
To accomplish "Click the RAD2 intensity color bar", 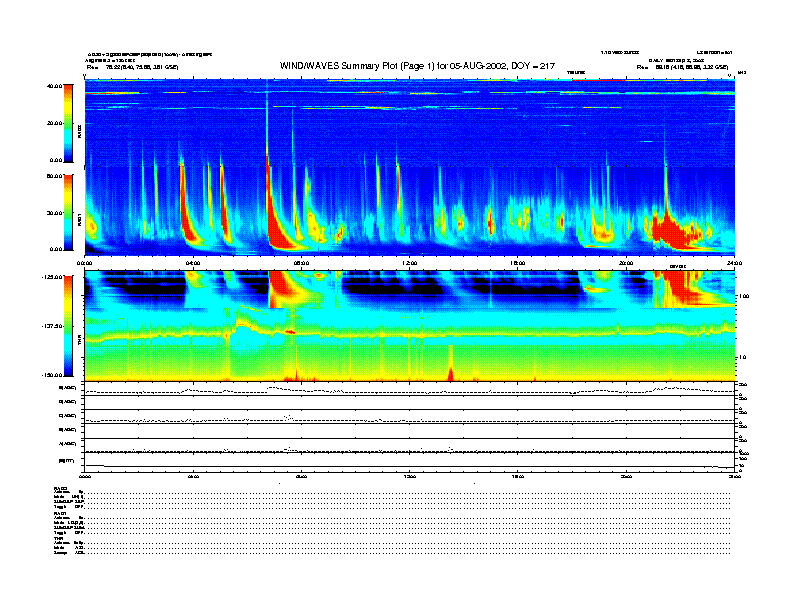I will [x=68, y=123].
